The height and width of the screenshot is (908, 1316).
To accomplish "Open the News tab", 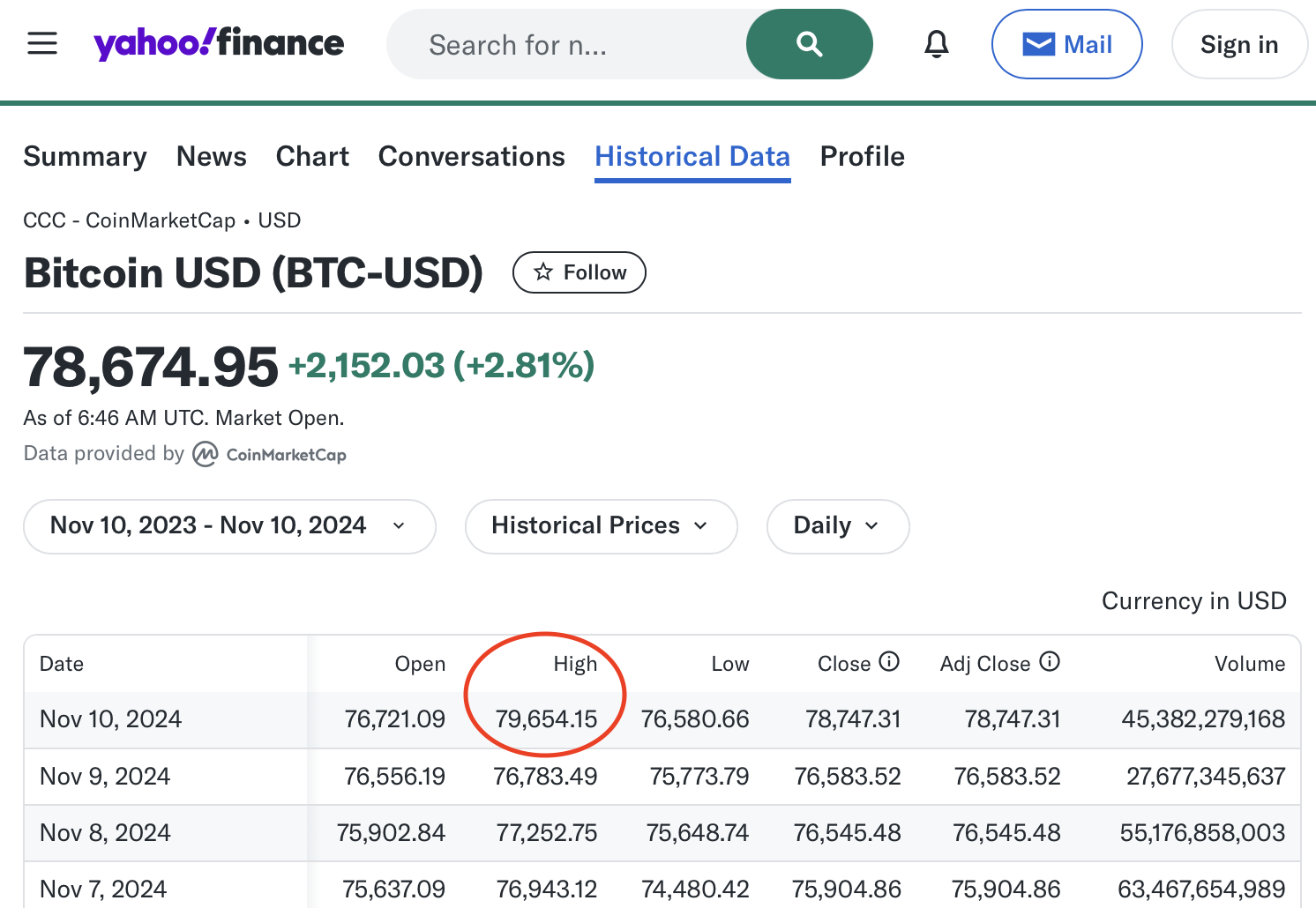I will [x=212, y=156].
